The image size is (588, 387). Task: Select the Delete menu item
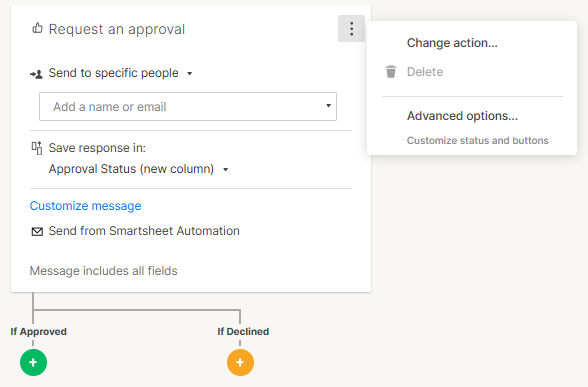pos(425,72)
